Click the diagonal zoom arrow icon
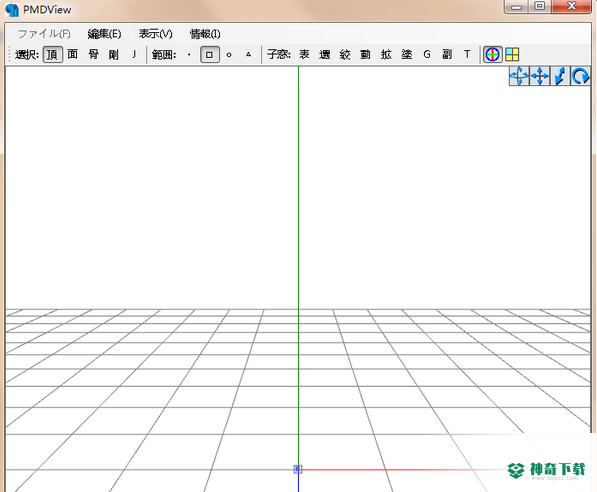597x492 pixels. [x=560, y=76]
